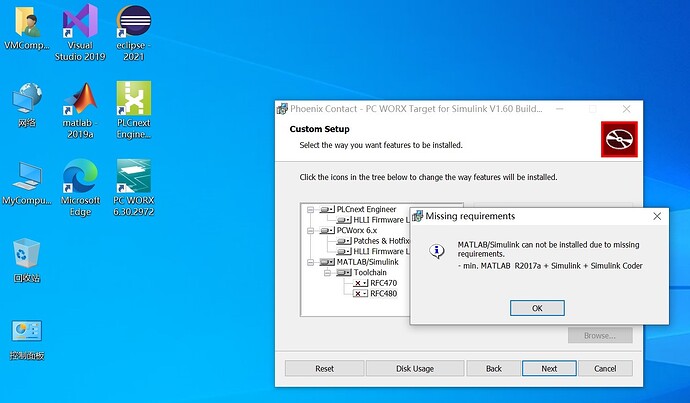The height and width of the screenshot is (403, 690).
Task: Open Patches & Hotfix feature install-state dropdown
Action: pos(344,241)
